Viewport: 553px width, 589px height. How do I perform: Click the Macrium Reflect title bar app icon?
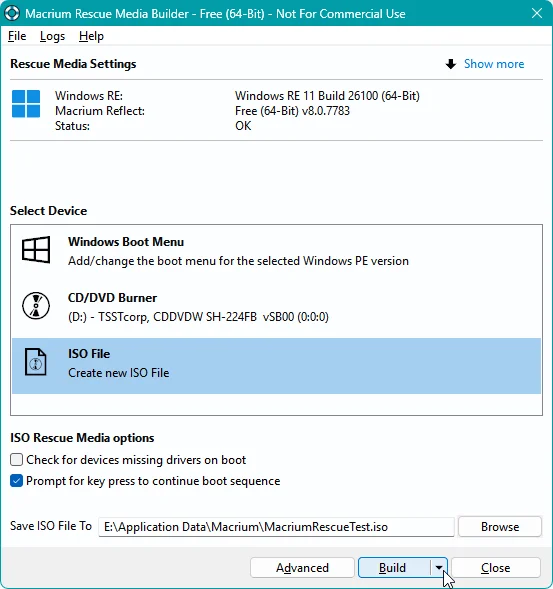click(x=12, y=14)
